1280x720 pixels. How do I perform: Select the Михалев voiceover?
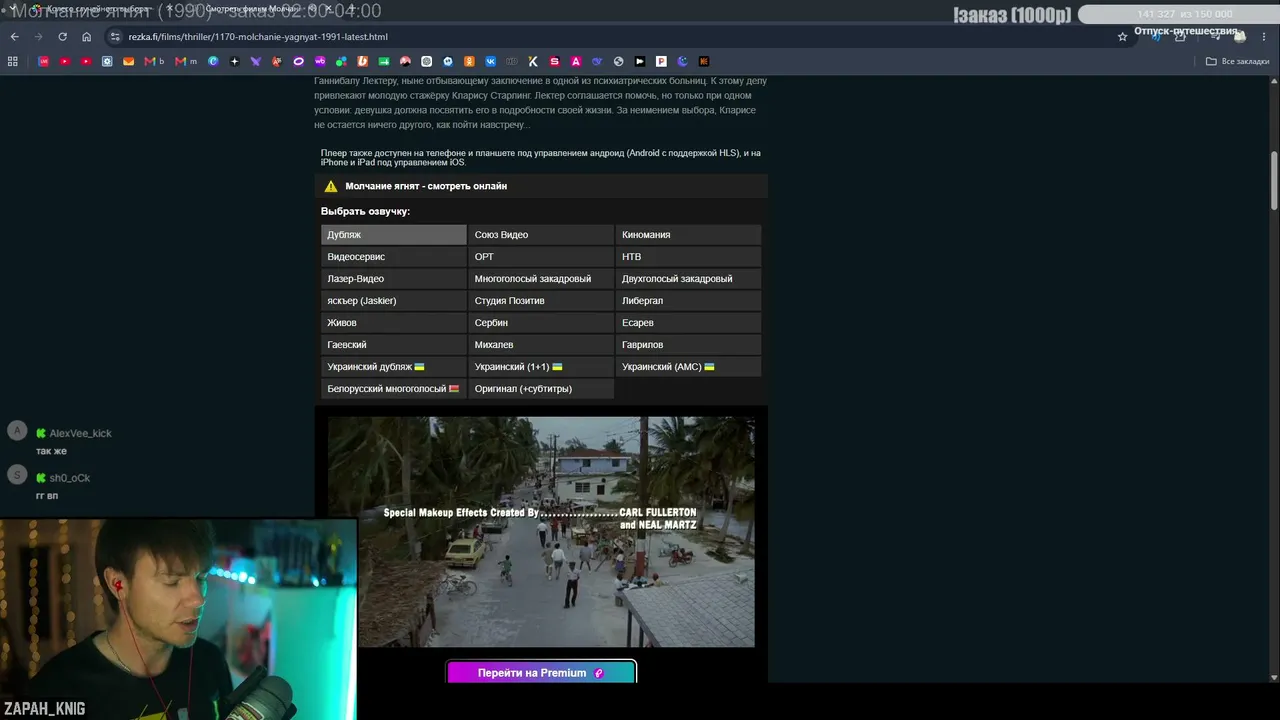pyautogui.click(x=541, y=345)
